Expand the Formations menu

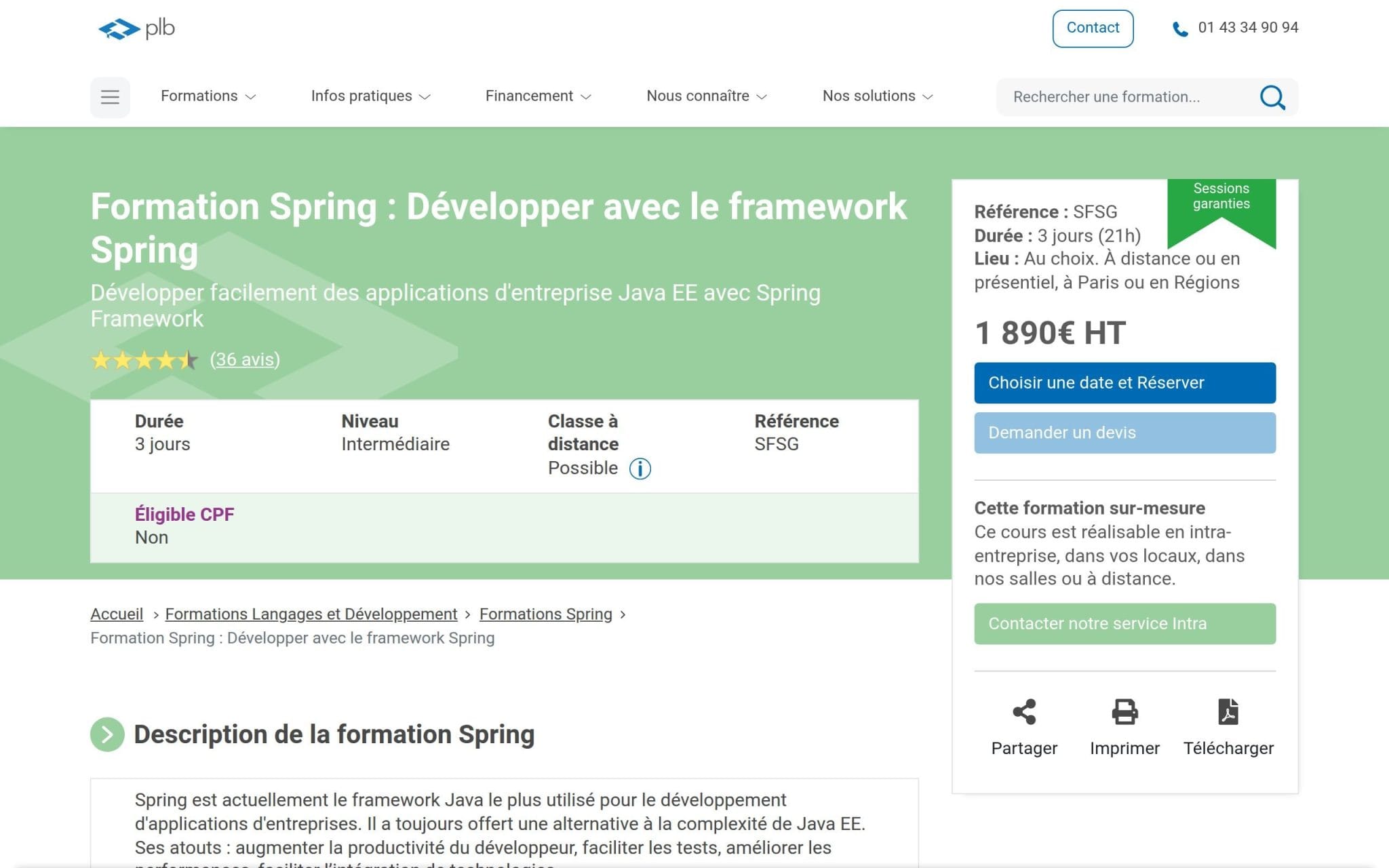[x=208, y=96]
